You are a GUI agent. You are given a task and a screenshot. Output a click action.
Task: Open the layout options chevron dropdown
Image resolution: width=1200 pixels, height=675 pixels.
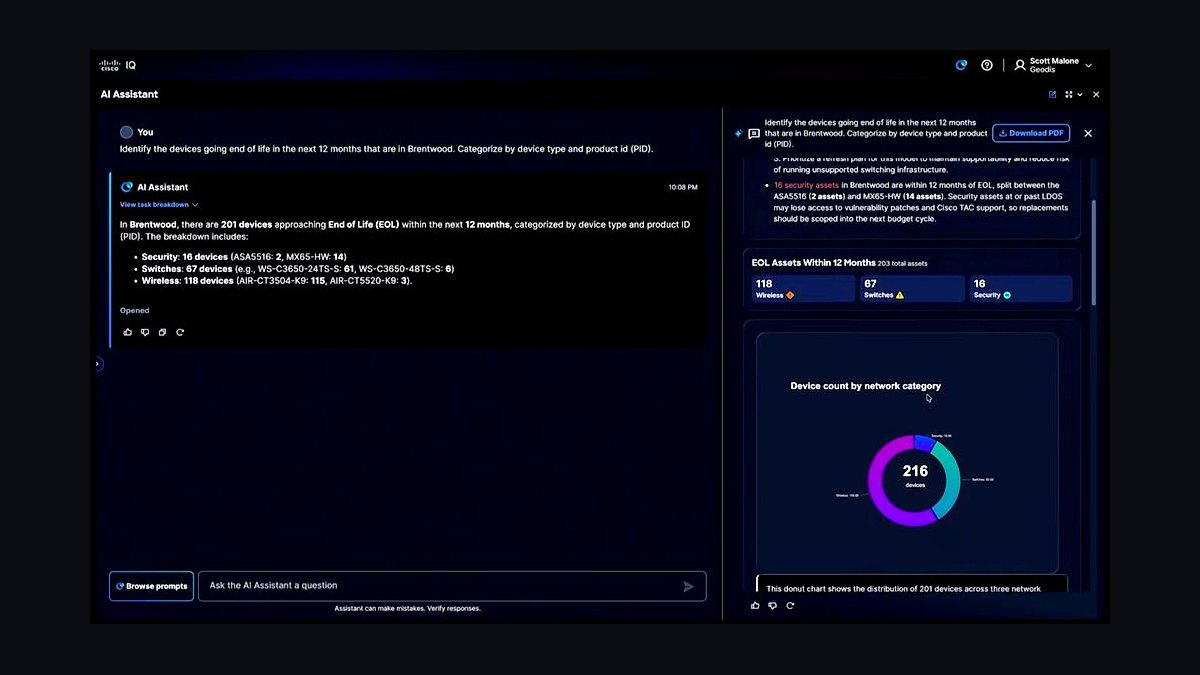1080,94
